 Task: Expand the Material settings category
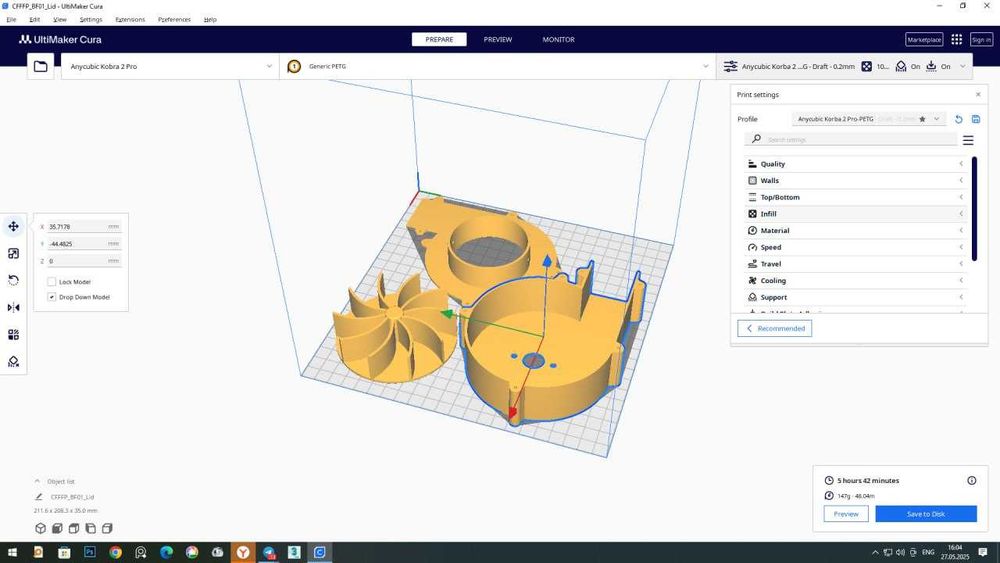point(855,230)
